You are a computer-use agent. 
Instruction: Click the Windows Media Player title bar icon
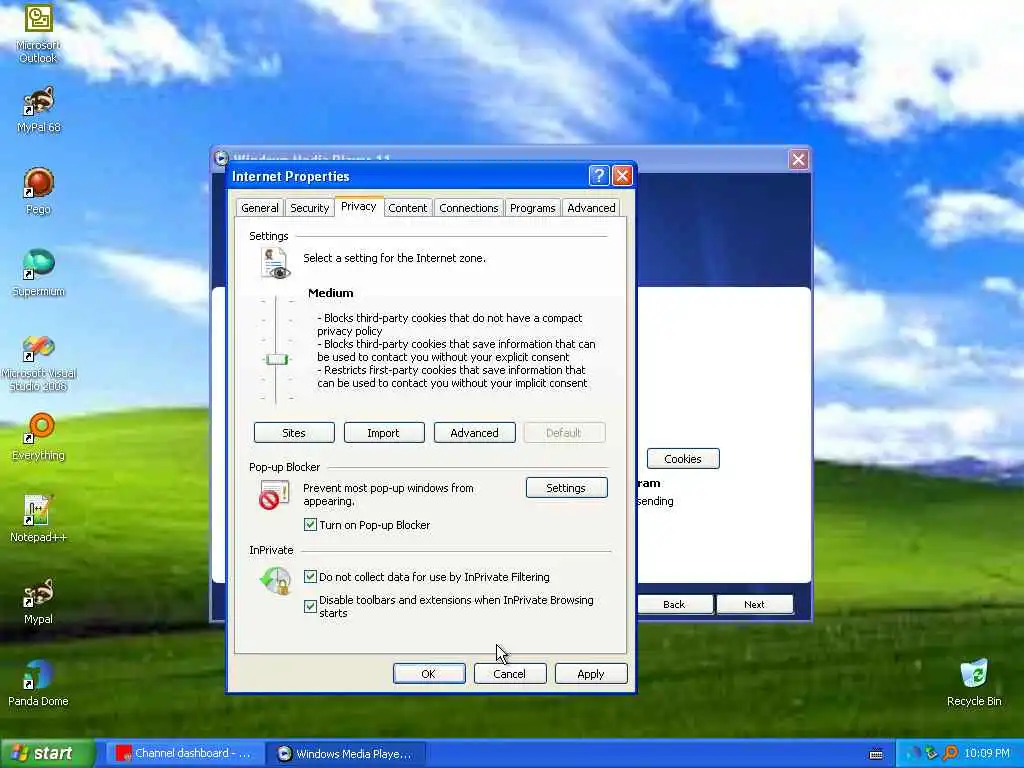pyautogui.click(x=221, y=157)
